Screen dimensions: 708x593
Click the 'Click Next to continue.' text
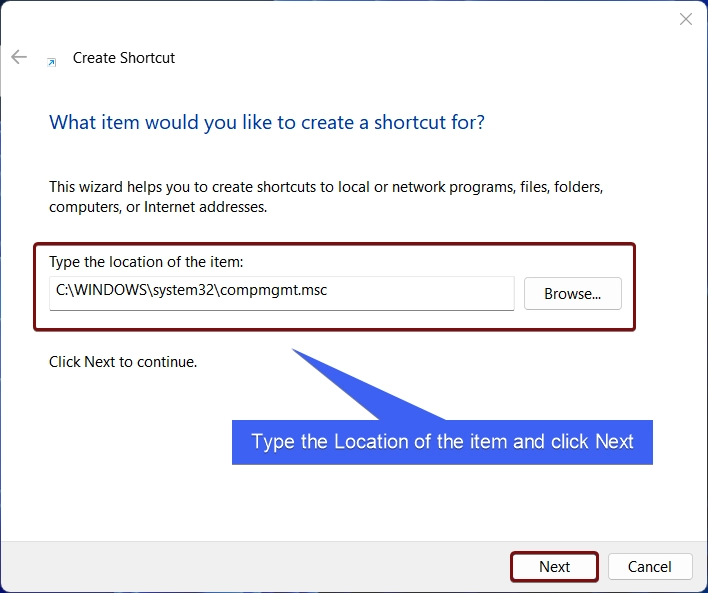click(123, 362)
